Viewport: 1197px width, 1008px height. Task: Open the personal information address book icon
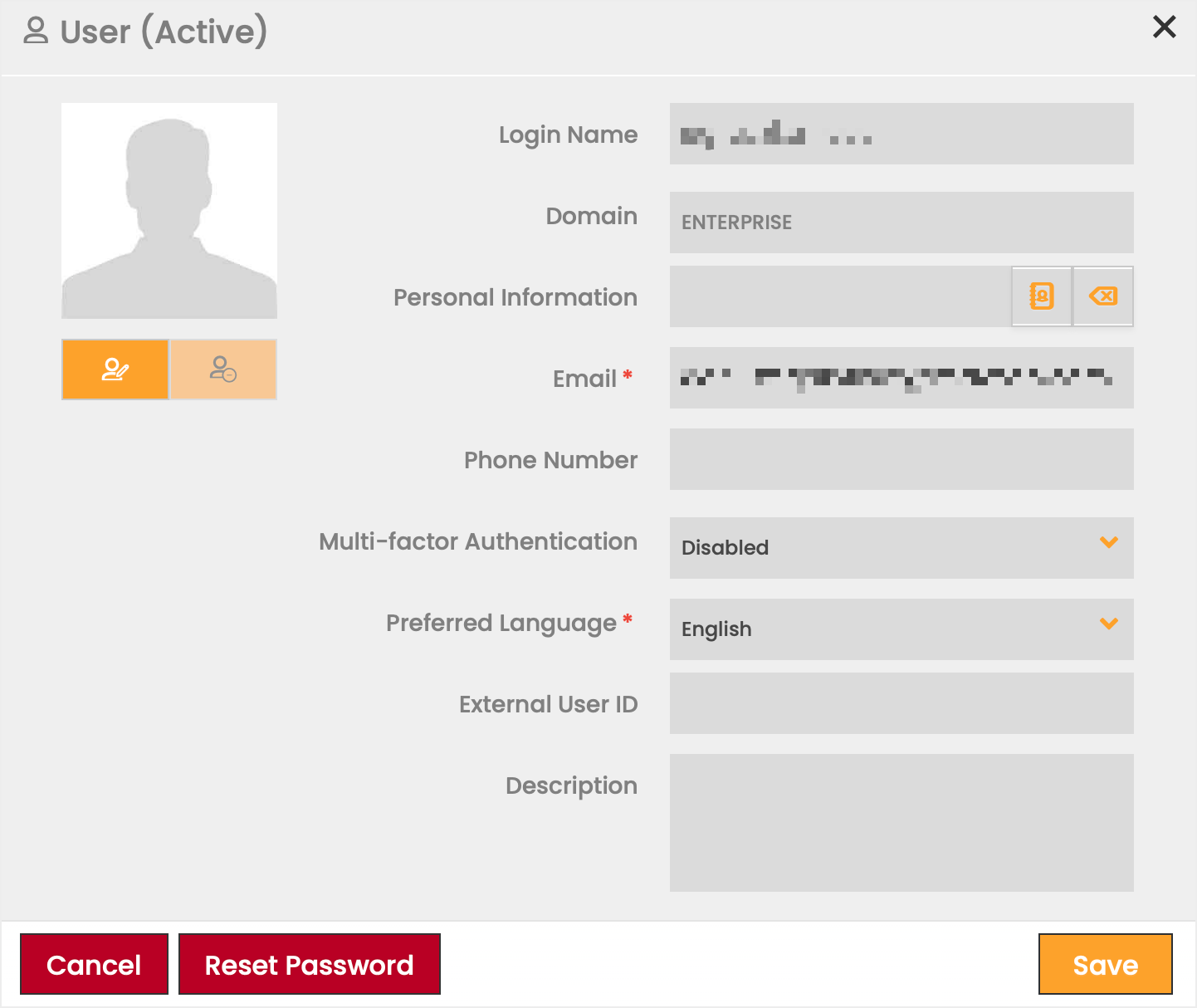click(x=1042, y=296)
